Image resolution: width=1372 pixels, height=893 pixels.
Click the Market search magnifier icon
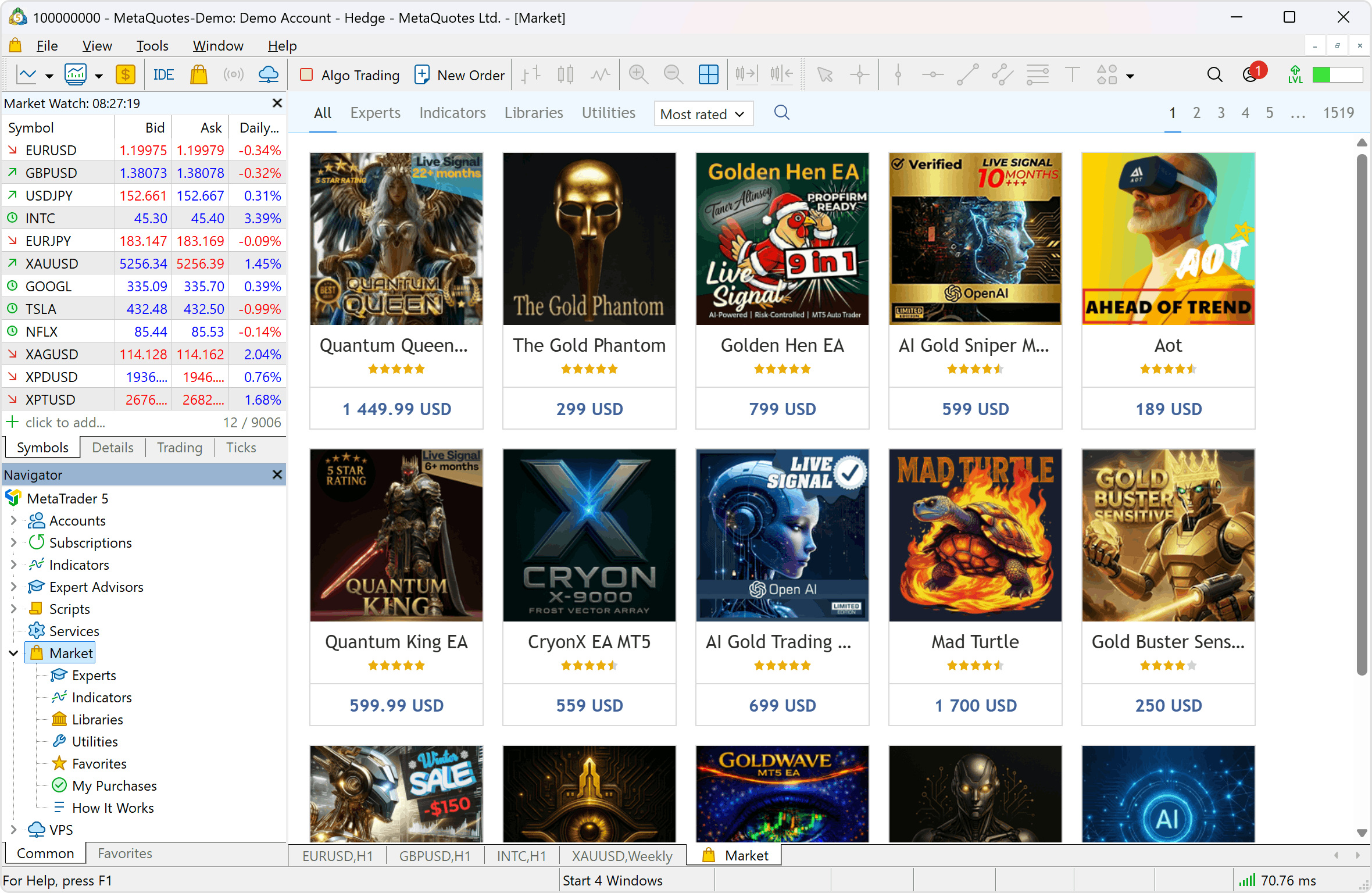[782, 113]
